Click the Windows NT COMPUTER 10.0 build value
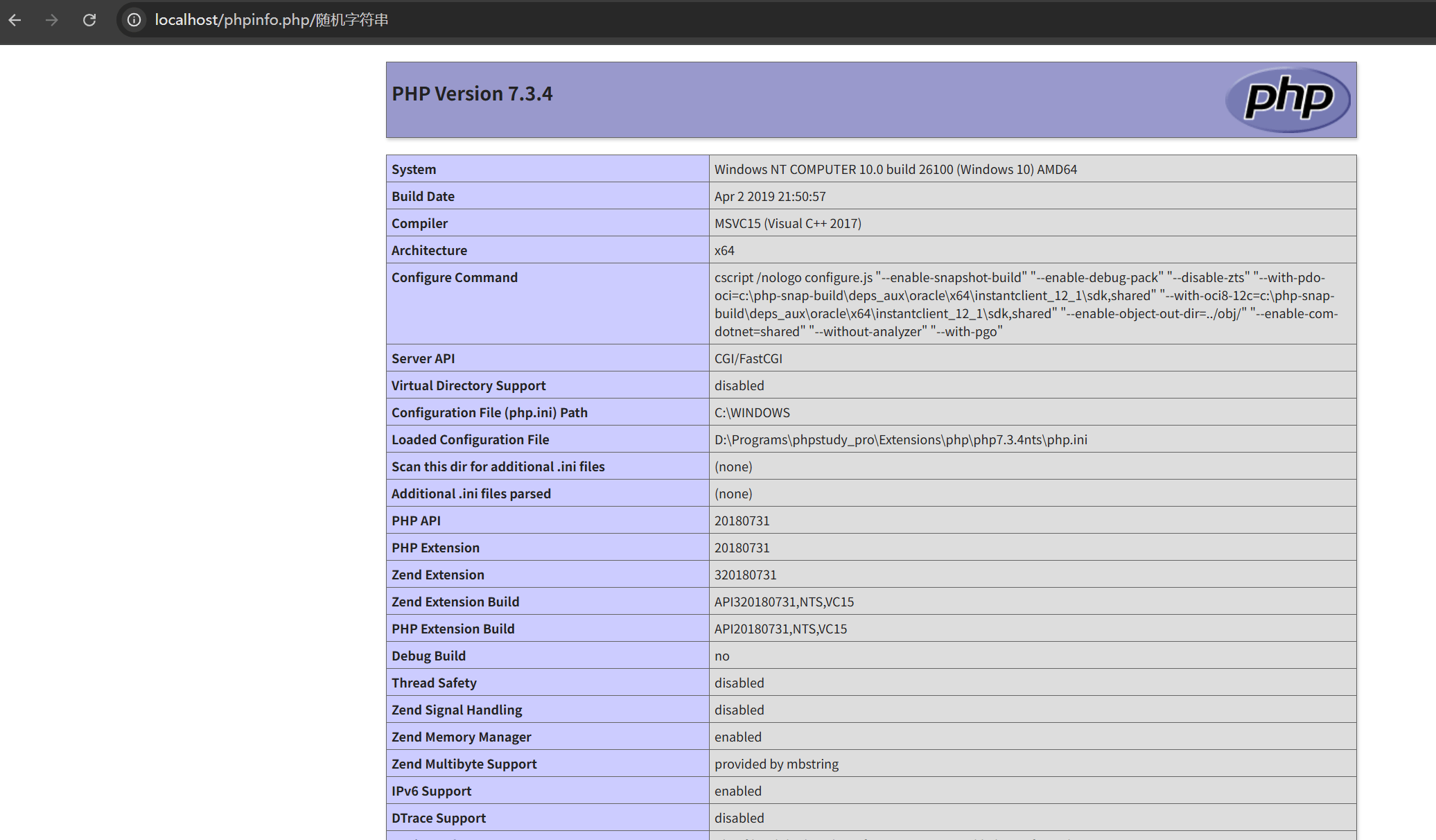Image resolution: width=1436 pixels, height=840 pixels. click(x=895, y=169)
